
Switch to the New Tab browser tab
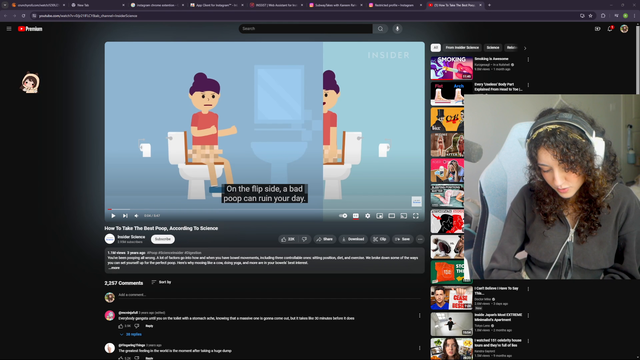point(97,5)
